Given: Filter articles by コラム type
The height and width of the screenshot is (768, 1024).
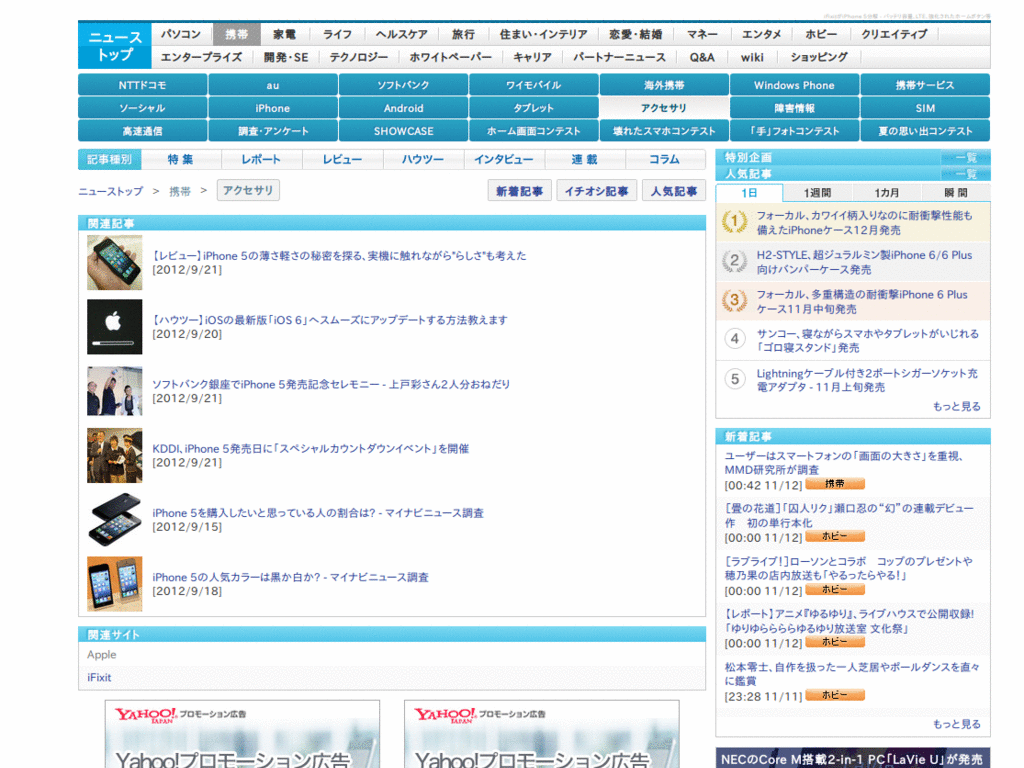Looking at the screenshot, I should pyautogui.click(x=665, y=159).
